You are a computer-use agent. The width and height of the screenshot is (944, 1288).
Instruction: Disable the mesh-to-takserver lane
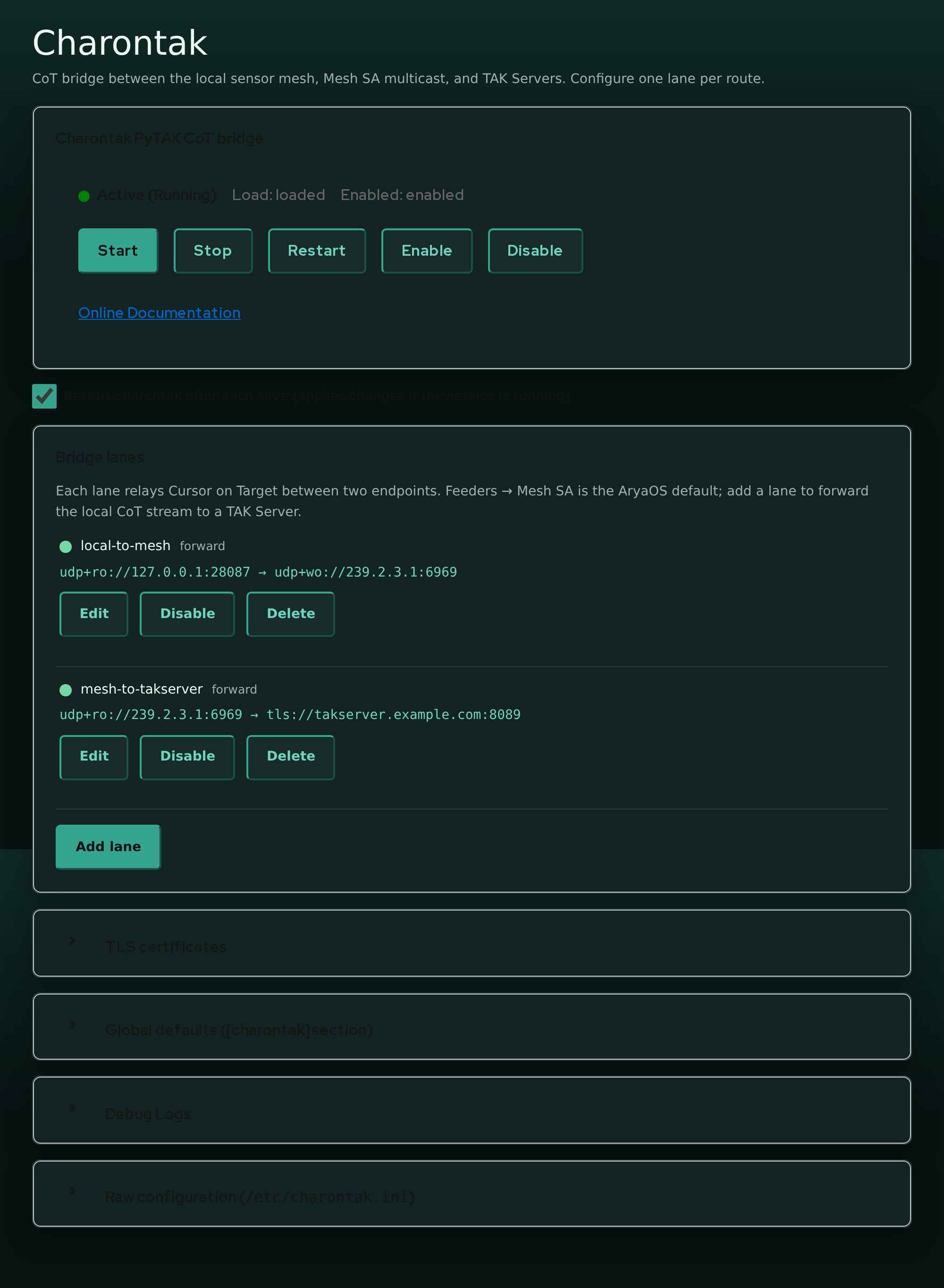pos(187,756)
